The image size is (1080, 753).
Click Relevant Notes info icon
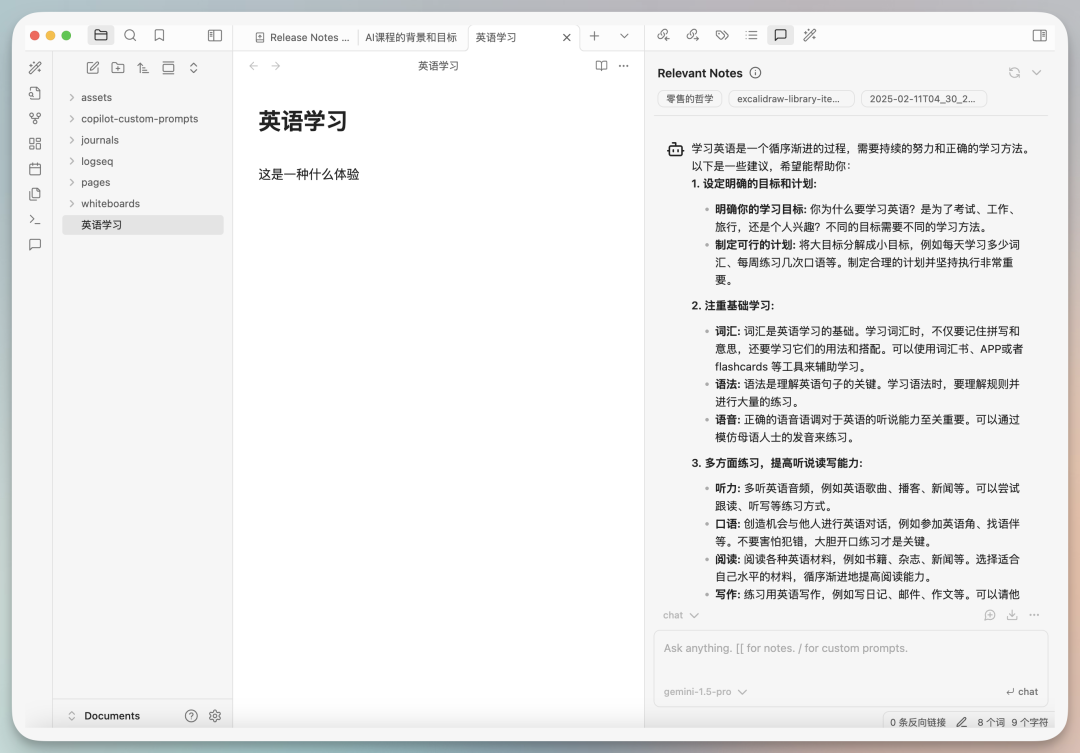coord(756,73)
